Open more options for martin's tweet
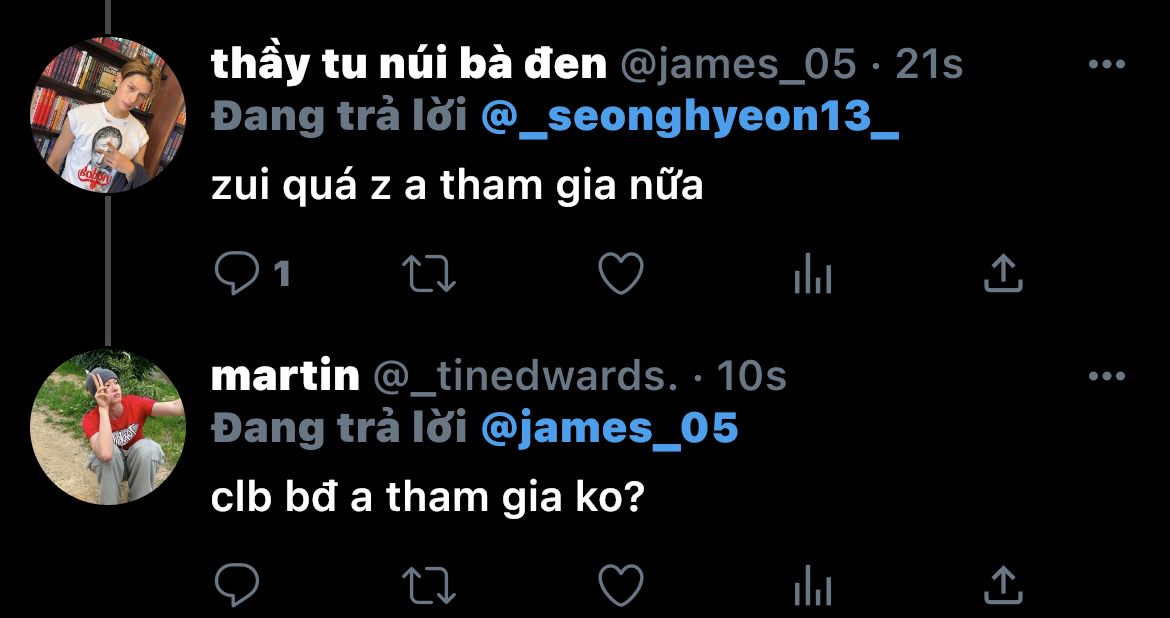 click(1107, 376)
